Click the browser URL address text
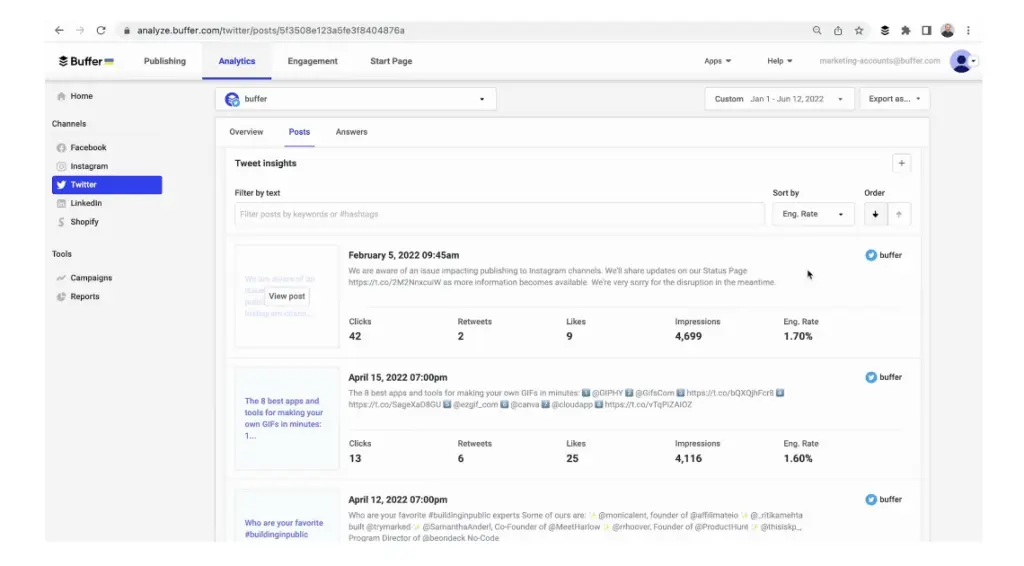The image size is (1024, 566). pyautogui.click(x=270, y=31)
